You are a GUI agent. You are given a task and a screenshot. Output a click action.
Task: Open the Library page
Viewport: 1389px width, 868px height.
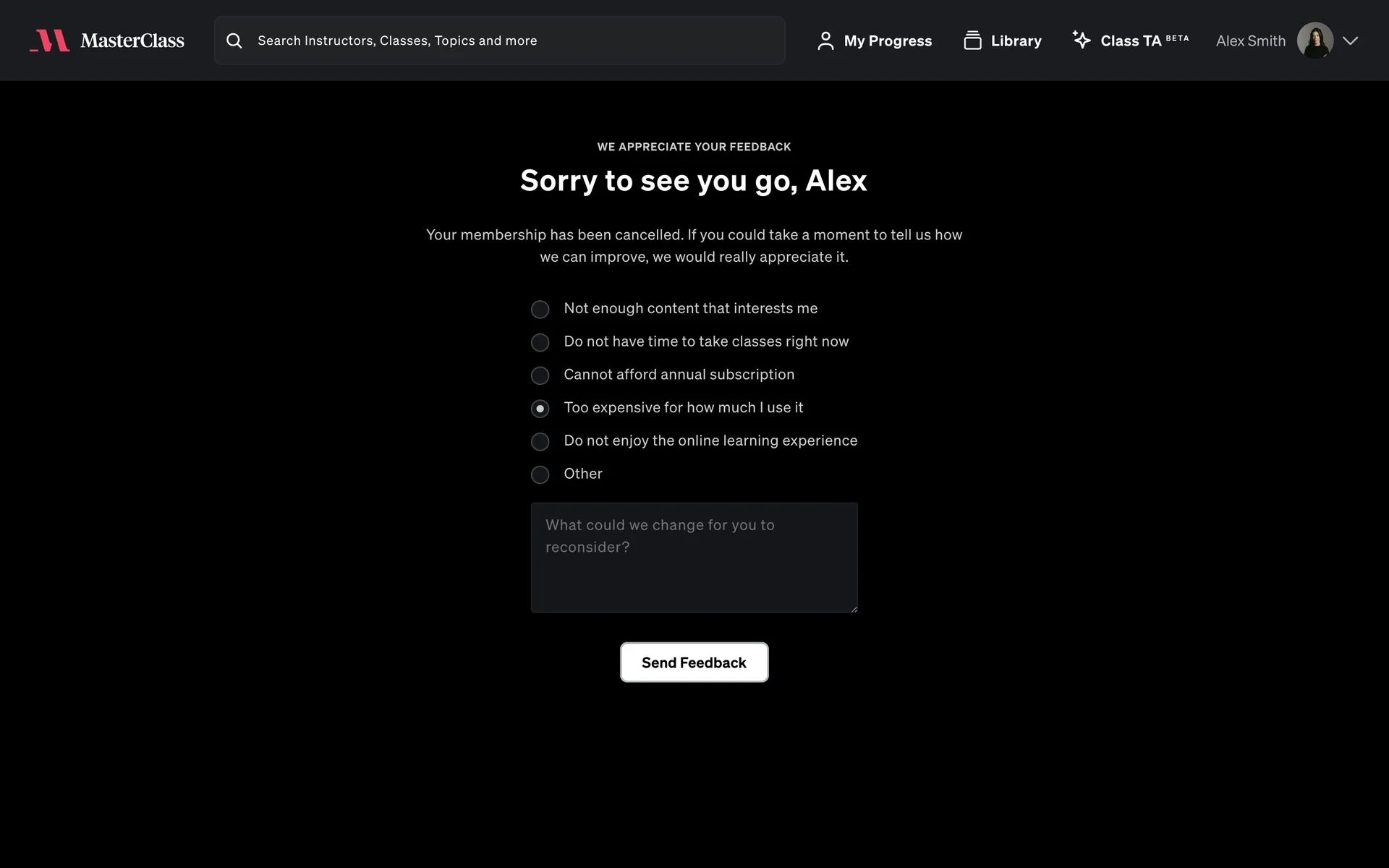1003,41
